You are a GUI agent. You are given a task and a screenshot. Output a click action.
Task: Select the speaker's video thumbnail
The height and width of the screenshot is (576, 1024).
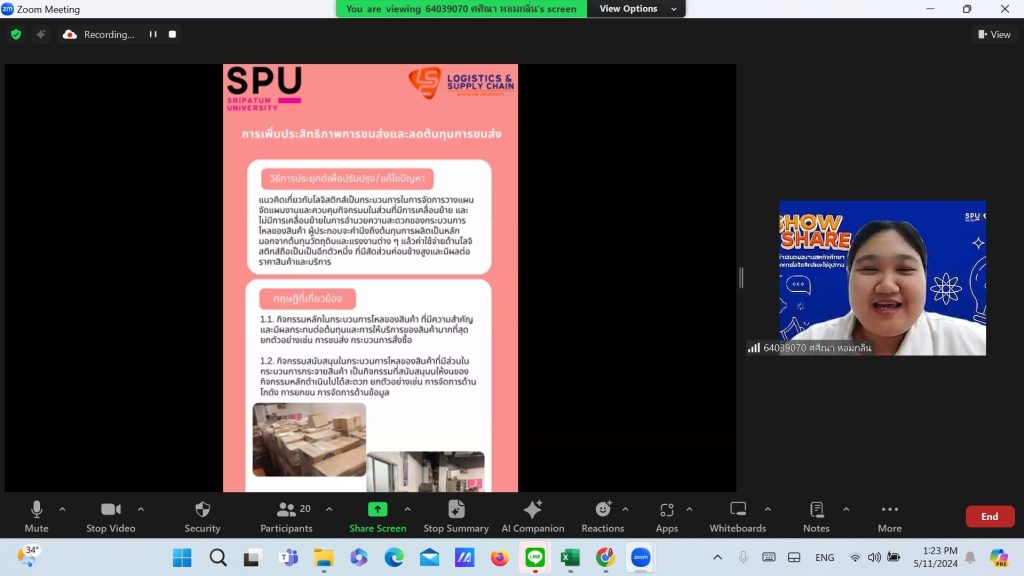click(x=882, y=278)
